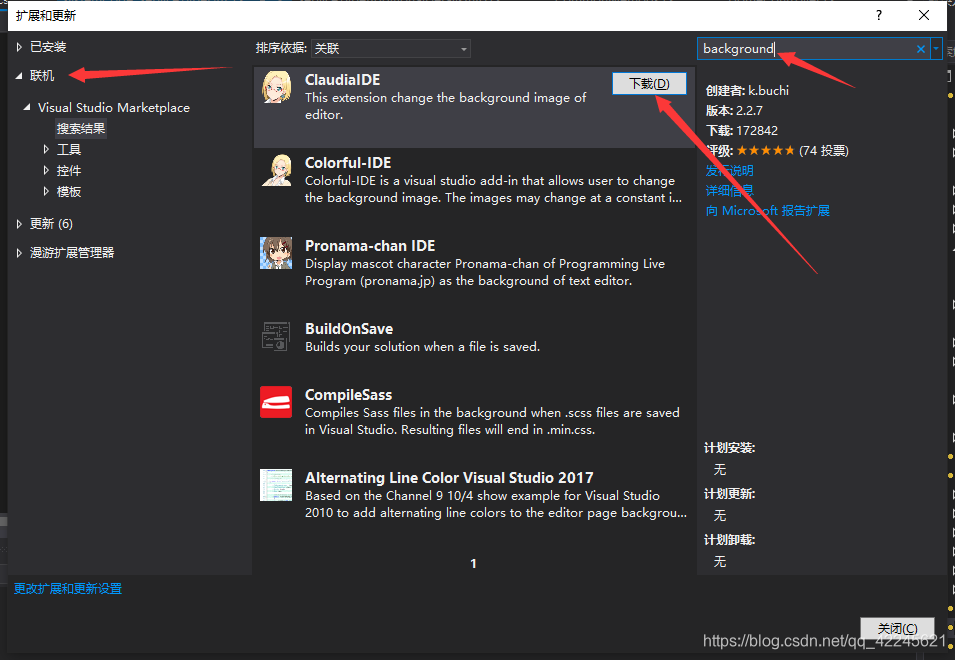The height and width of the screenshot is (660, 955).
Task: Click the ClaudiaIDE title text
Action: pyautogui.click(x=342, y=80)
